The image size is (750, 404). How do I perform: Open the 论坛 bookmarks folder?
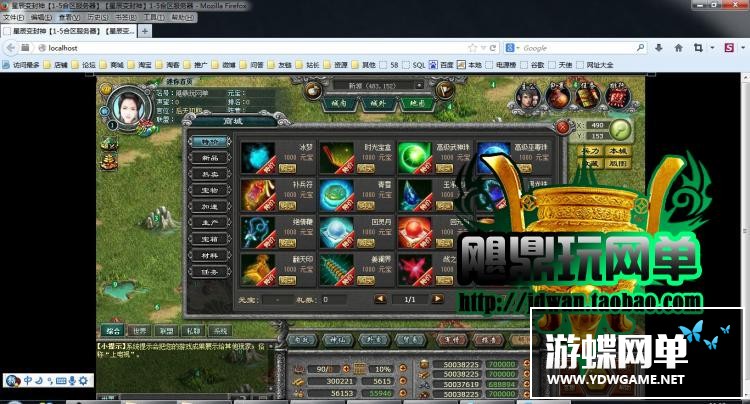[x=84, y=65]
